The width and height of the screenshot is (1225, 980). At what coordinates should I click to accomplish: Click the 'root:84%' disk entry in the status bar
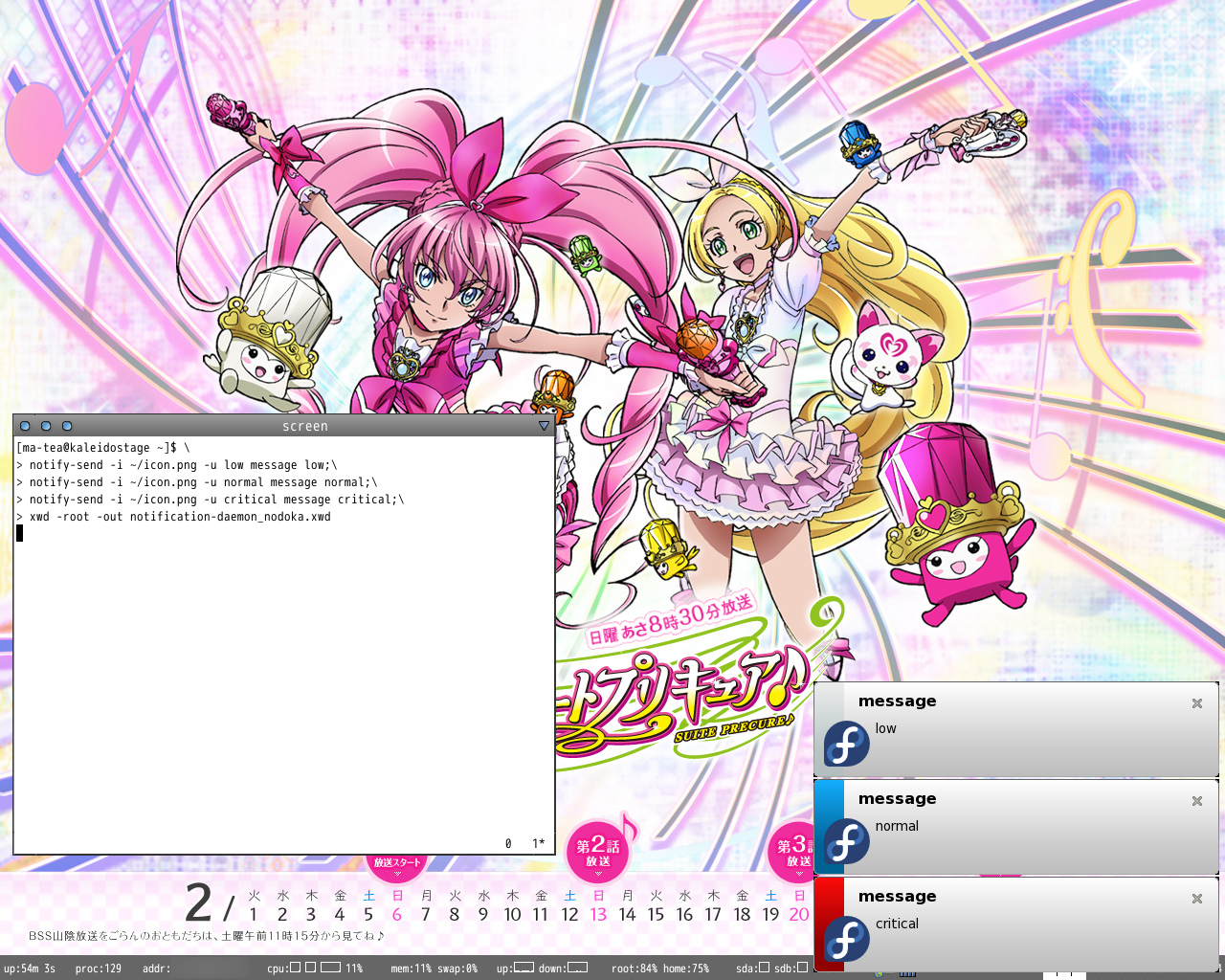coord(635,969)
